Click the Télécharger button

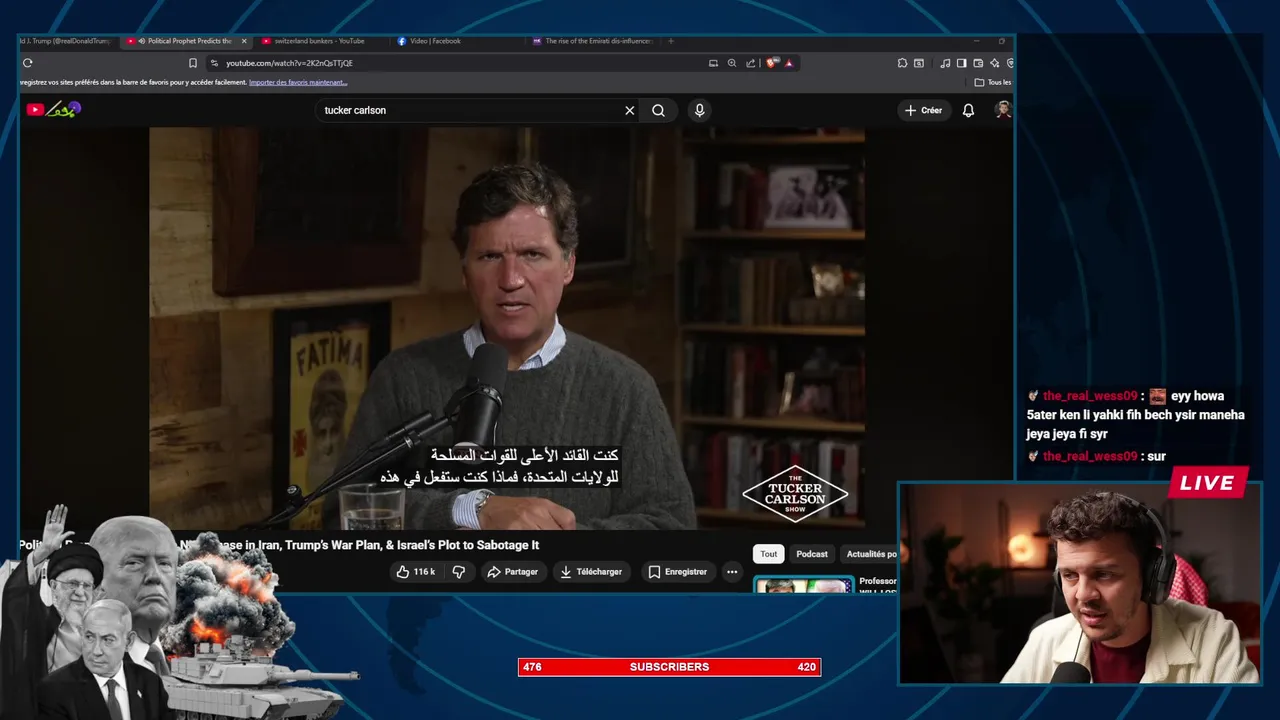click(591, 572)
